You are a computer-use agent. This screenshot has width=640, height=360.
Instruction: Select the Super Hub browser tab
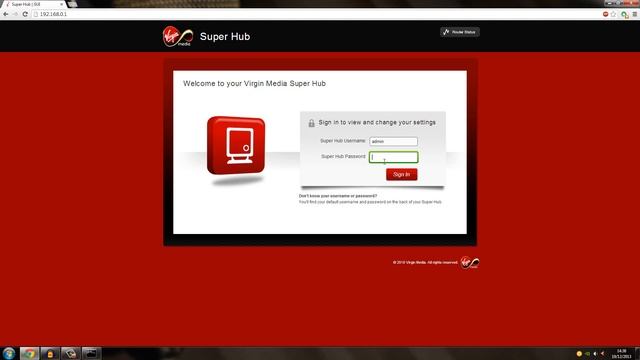click(x=33, y=4)
